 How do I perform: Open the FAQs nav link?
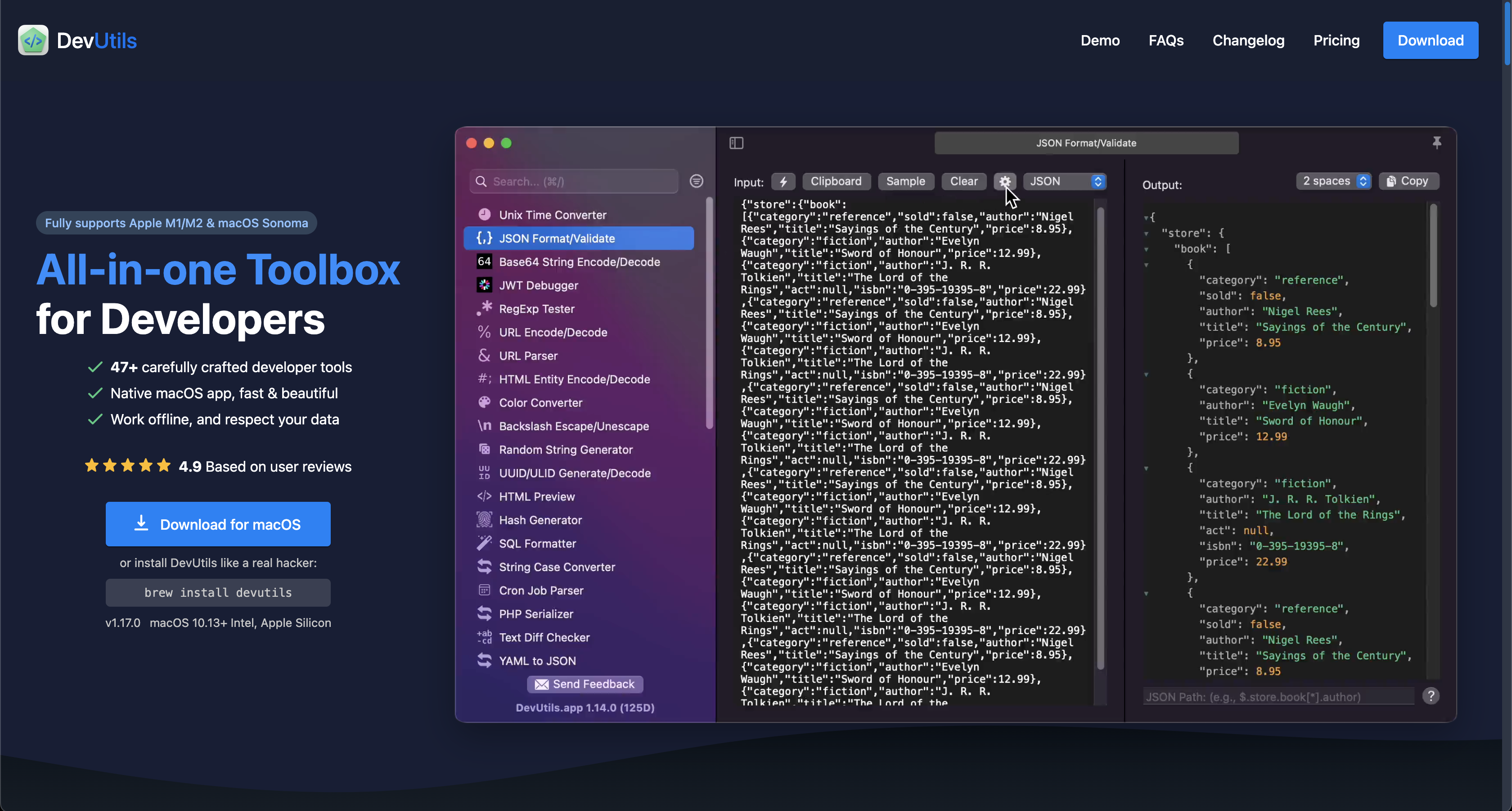[1165, 41]
